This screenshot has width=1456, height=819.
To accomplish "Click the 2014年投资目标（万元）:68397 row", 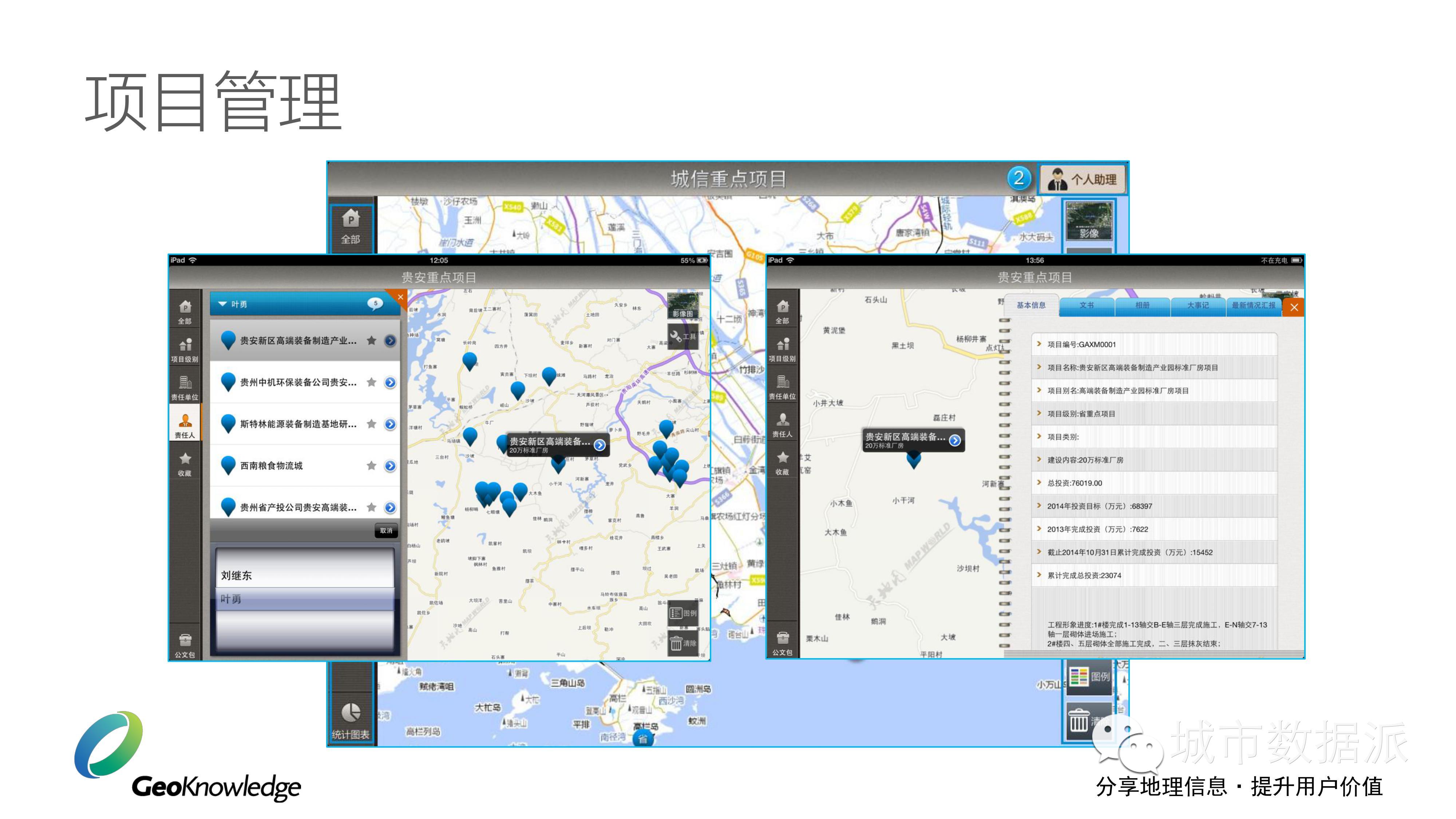I will pos(1155,506).
